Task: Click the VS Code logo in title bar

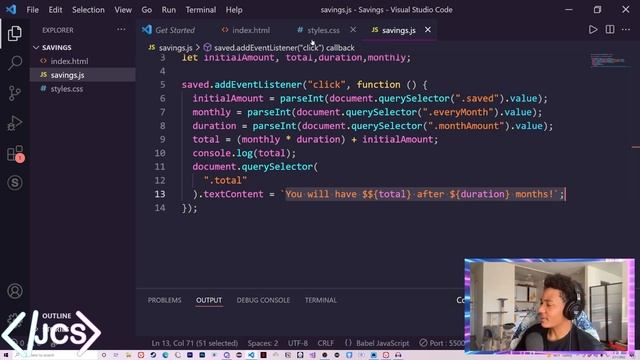Action: coord(11,9)
